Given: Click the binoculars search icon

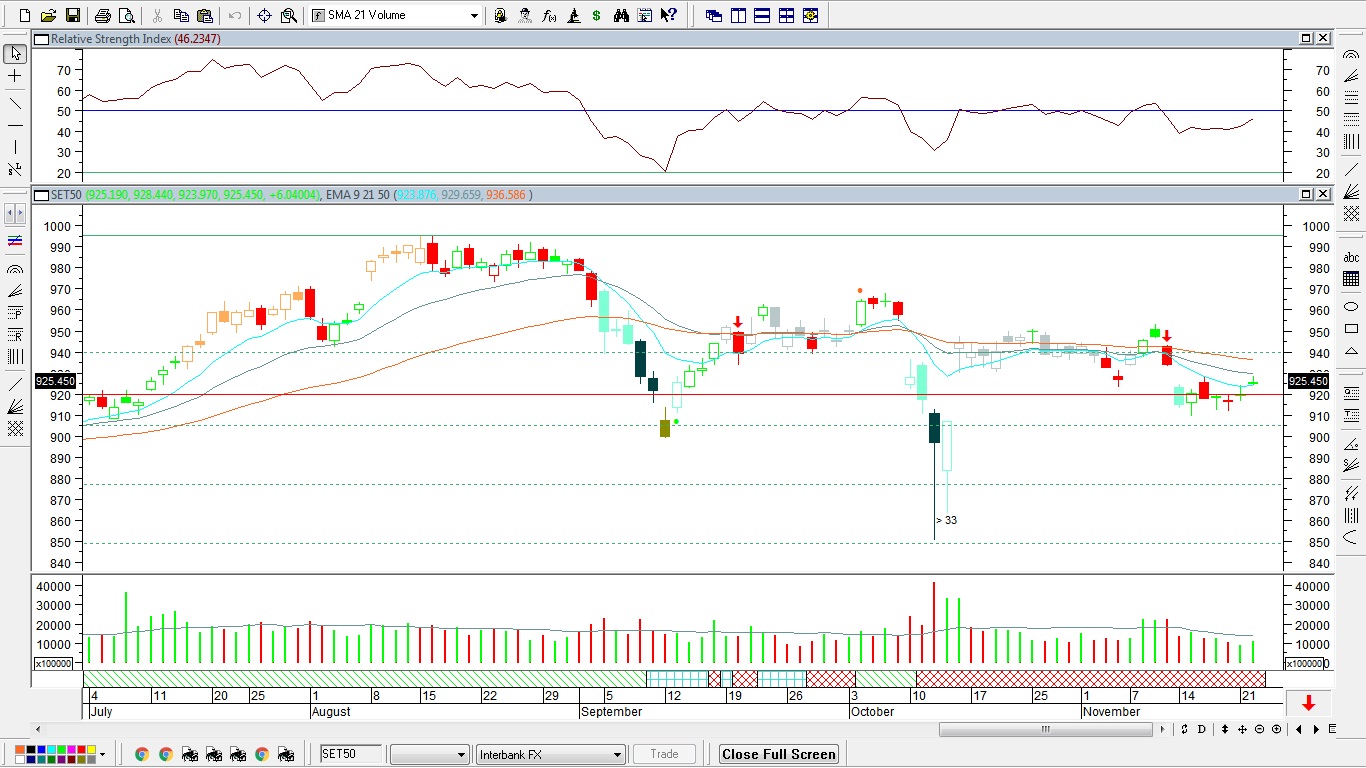Looking at the screenshot, I should point(621,15).
